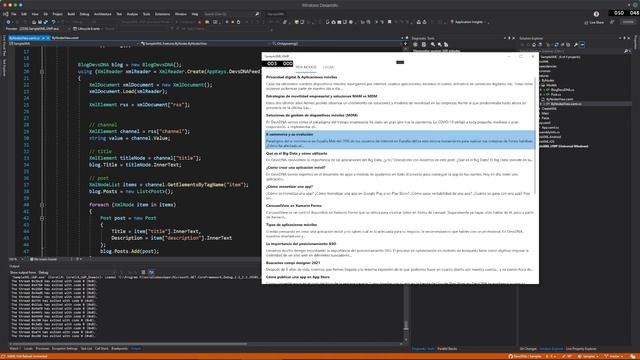Click the Stop Debugging red square icon
This screenshot has height=360, width=640.
(x=199, y=22)
